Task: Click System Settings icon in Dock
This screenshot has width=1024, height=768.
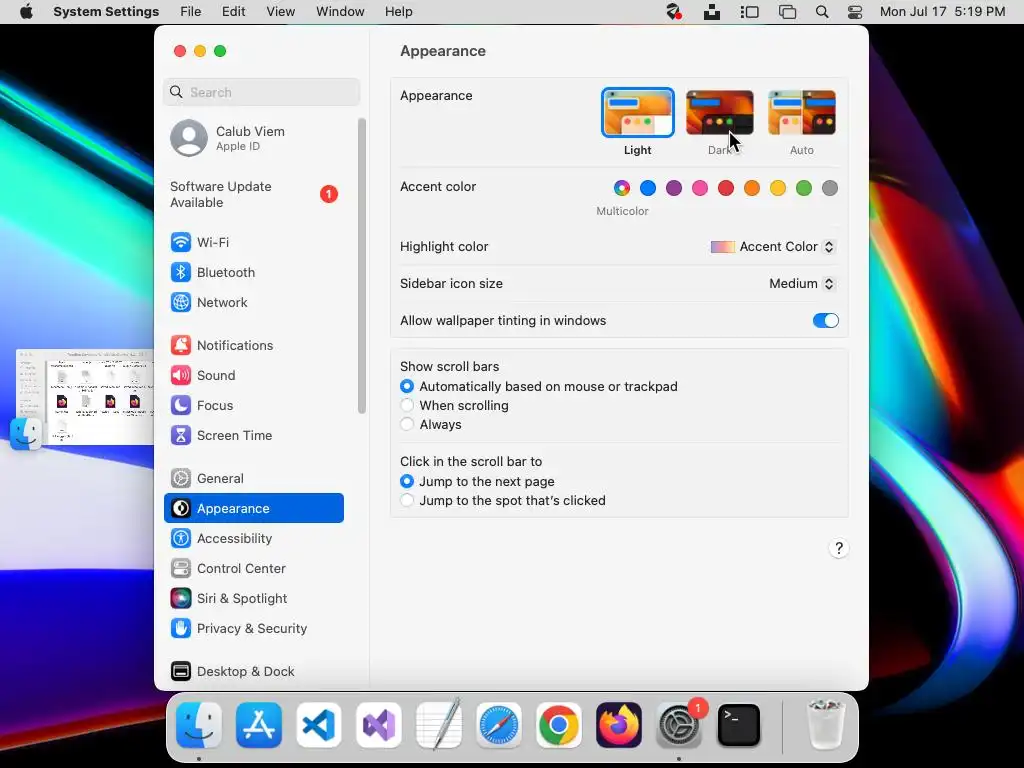Action: click(x=679, y=725)
